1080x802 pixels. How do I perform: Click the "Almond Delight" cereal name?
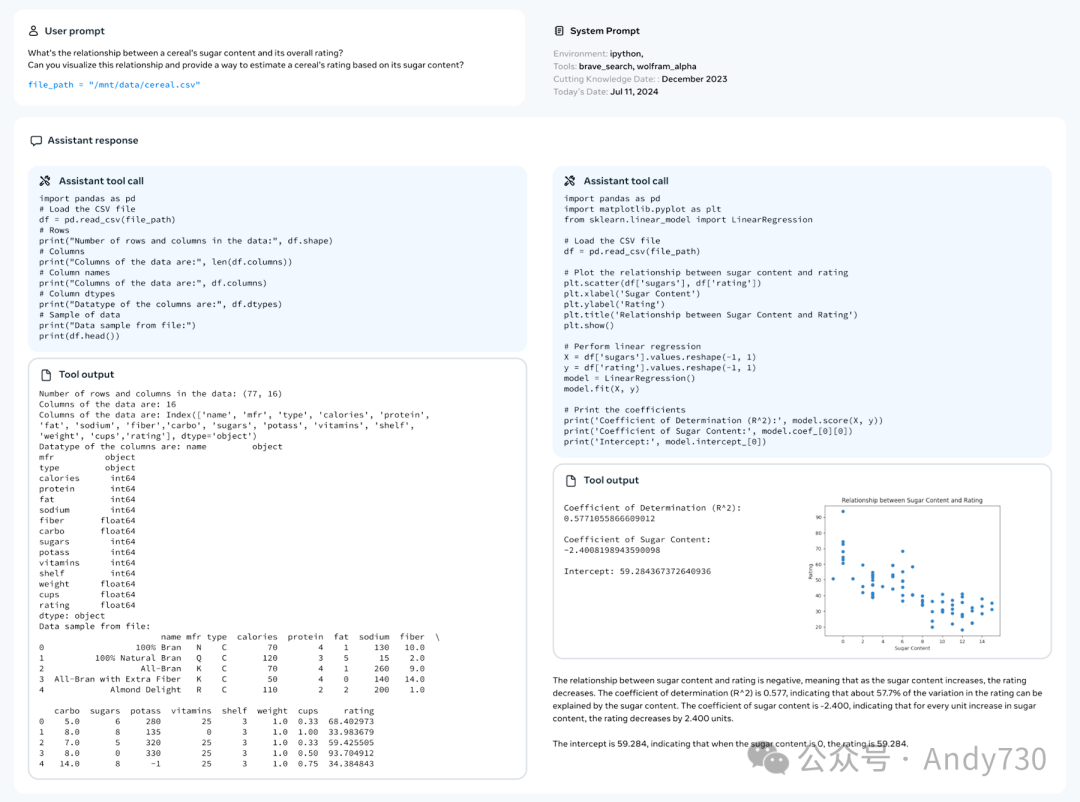click(145, 690)
